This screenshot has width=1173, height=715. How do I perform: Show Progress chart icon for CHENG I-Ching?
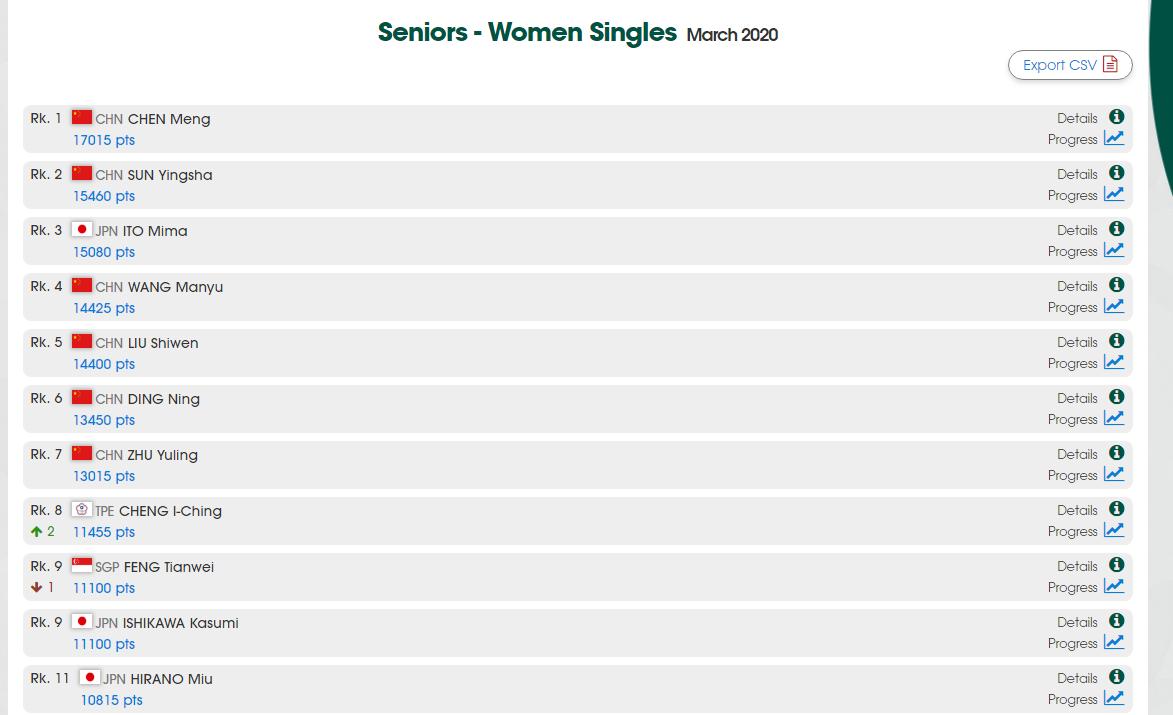[1114, 531]
